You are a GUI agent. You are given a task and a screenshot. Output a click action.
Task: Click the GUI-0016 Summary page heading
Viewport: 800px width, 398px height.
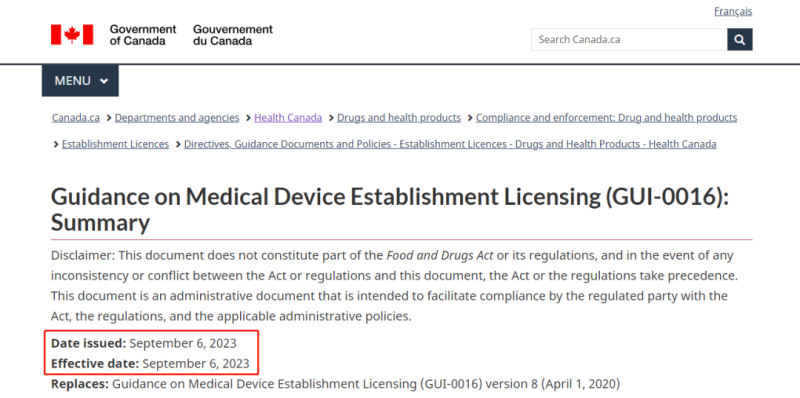tap(390, 210)
